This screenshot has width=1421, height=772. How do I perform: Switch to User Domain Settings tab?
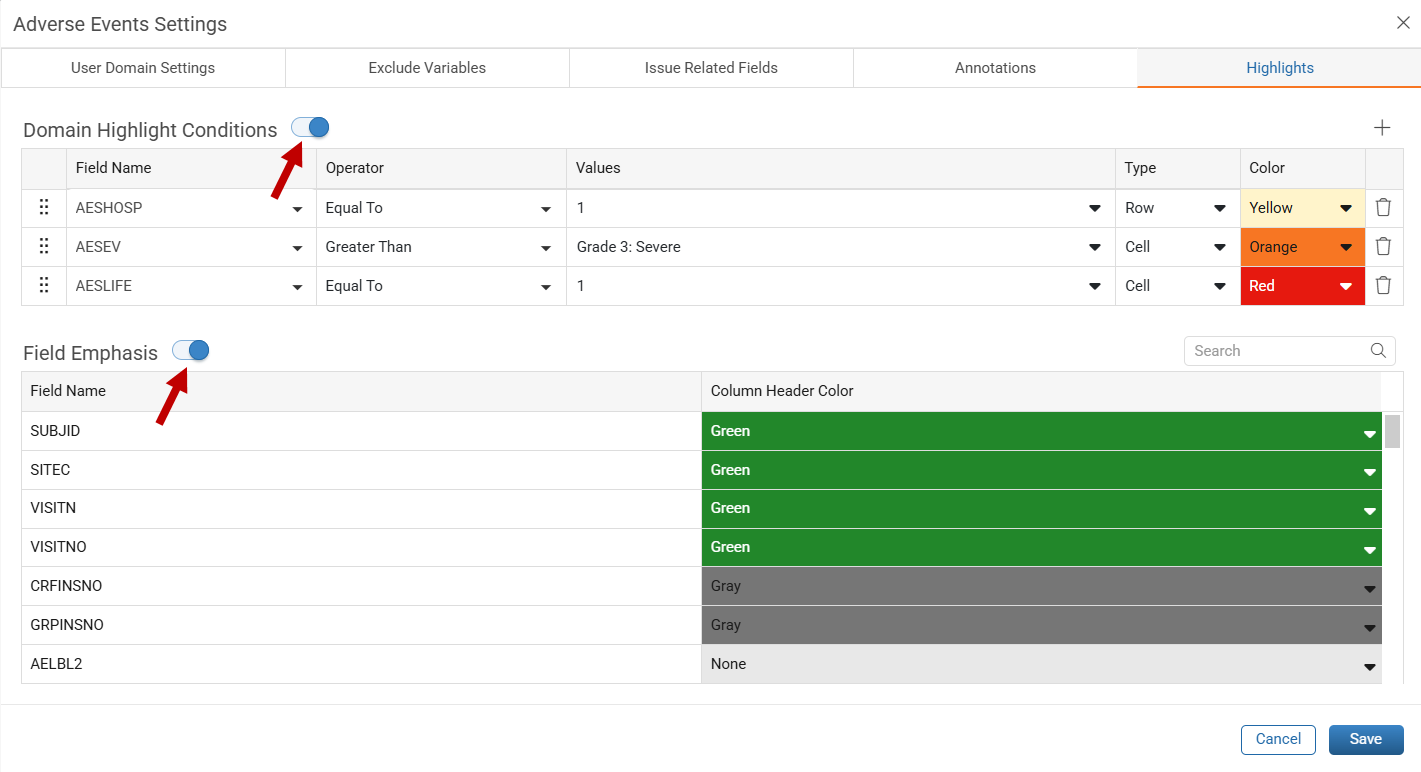pyautogui.click(x=143, y=68)
